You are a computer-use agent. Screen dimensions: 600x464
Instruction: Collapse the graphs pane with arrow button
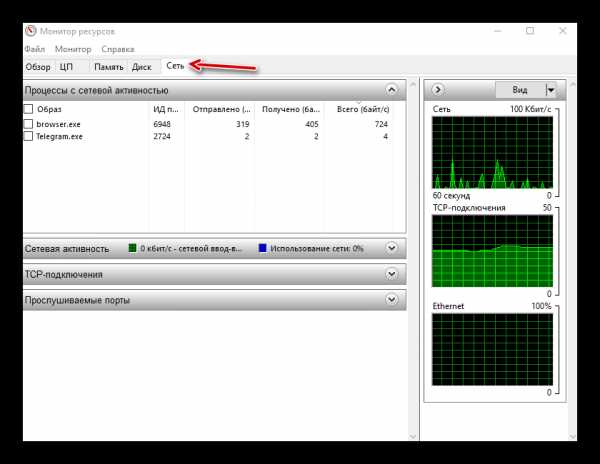(x=438, y=90)
